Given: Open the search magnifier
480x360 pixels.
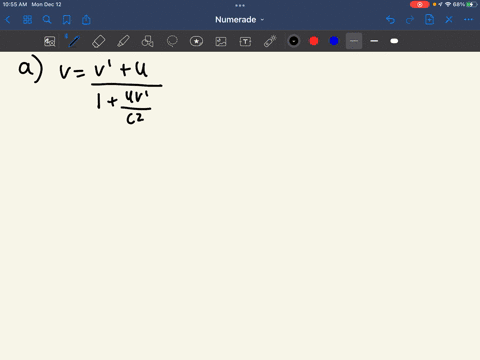Looking at the screenshot, I should [x=47, y=20].
